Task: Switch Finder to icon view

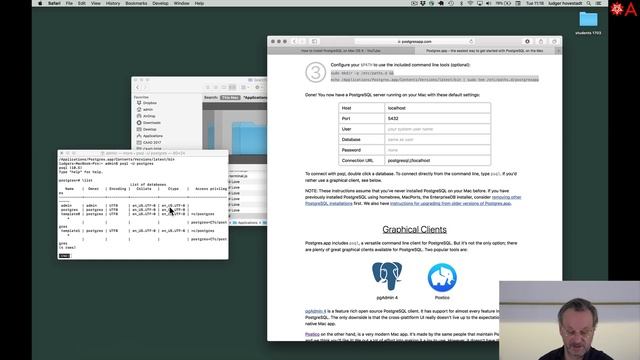Action: 208,87
